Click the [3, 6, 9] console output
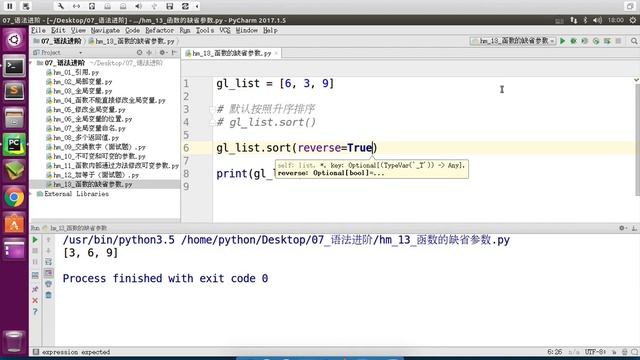 [x=90, y=253]
